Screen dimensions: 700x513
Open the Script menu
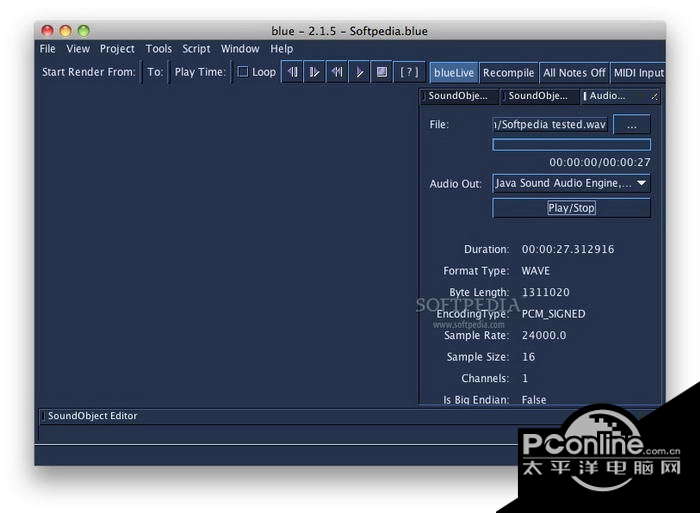[x=196, y=49]
